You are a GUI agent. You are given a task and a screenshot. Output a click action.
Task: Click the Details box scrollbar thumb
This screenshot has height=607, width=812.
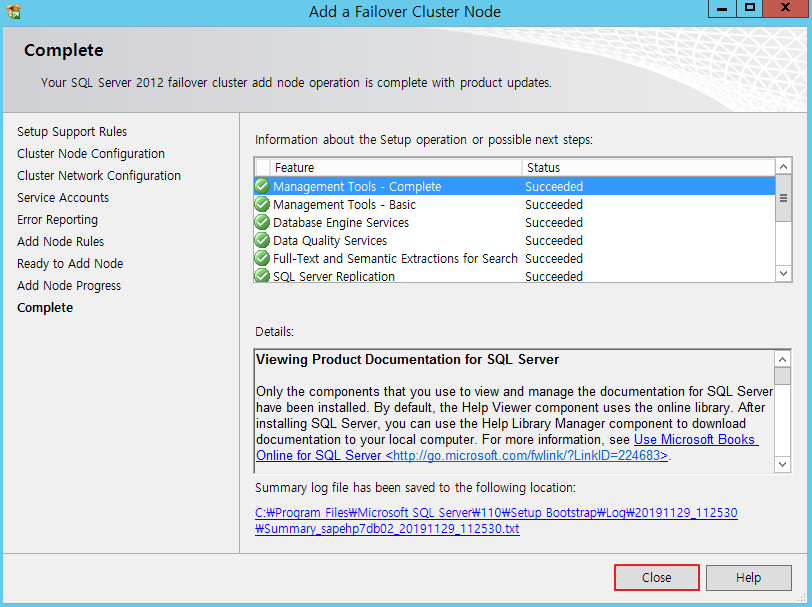[782, 376]
